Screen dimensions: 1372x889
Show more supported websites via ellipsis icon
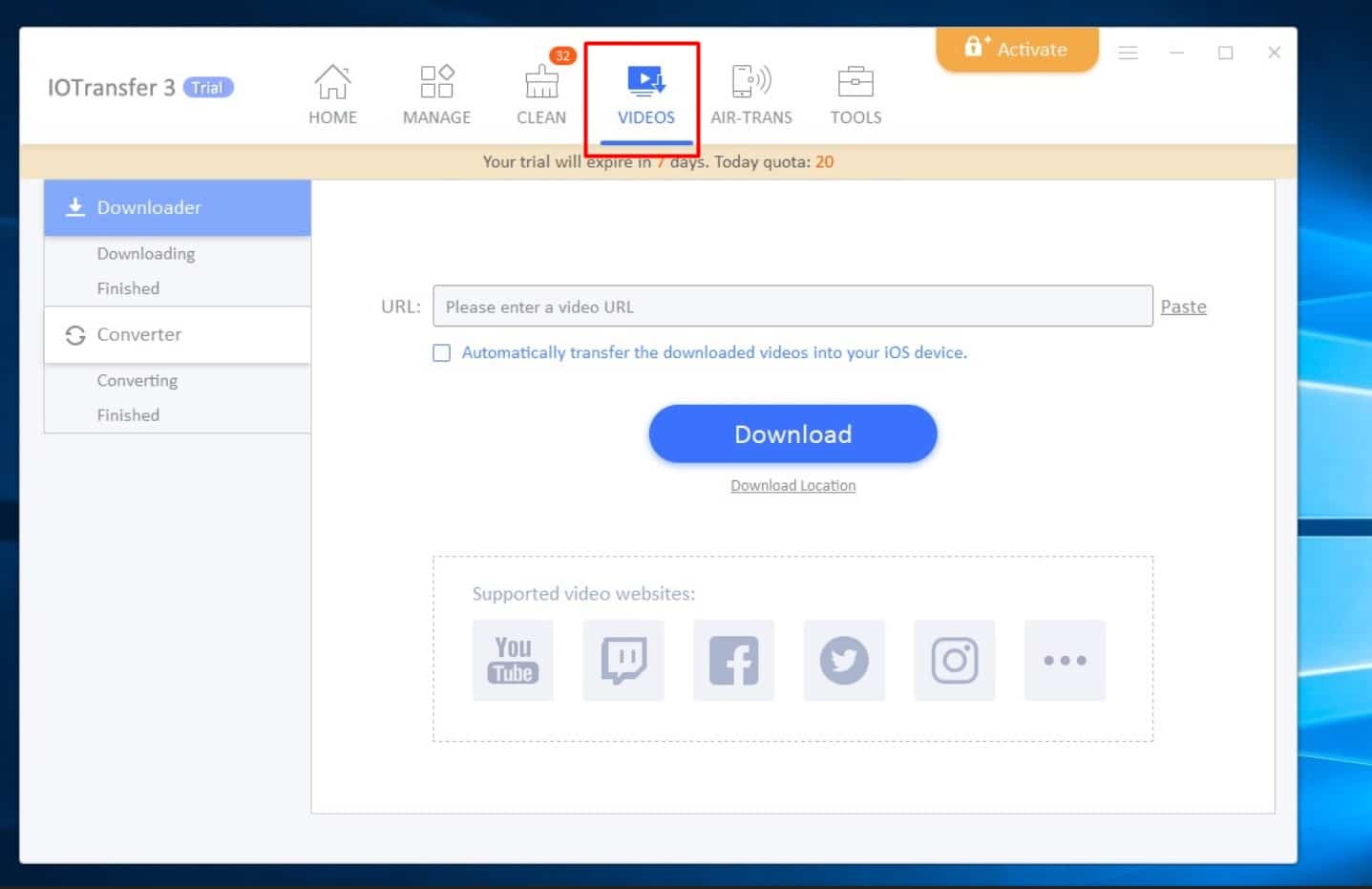(x=1065, y=660)
